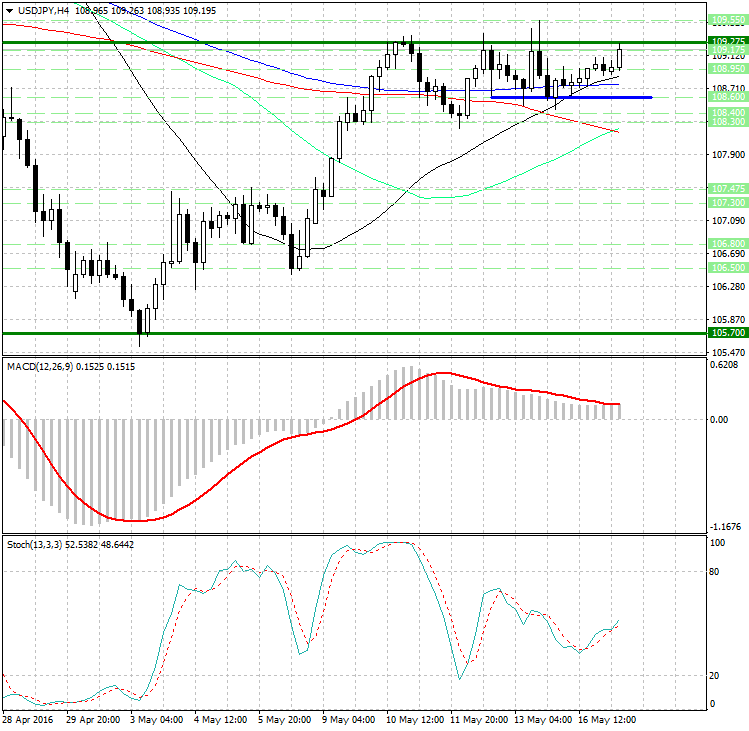This screenshot has height=731, width=749.
Task: Select the 106.500 price level label
Action: (x=728, y=268)
